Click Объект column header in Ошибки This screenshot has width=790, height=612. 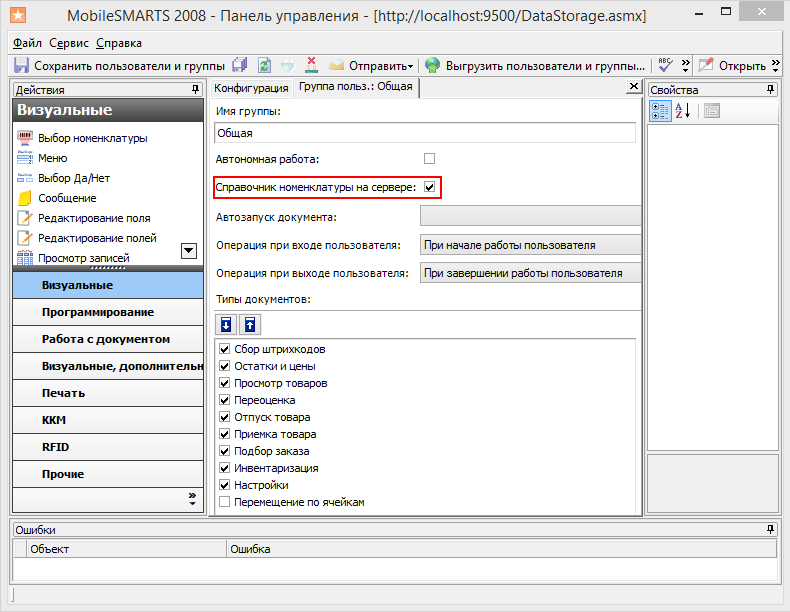126,549
